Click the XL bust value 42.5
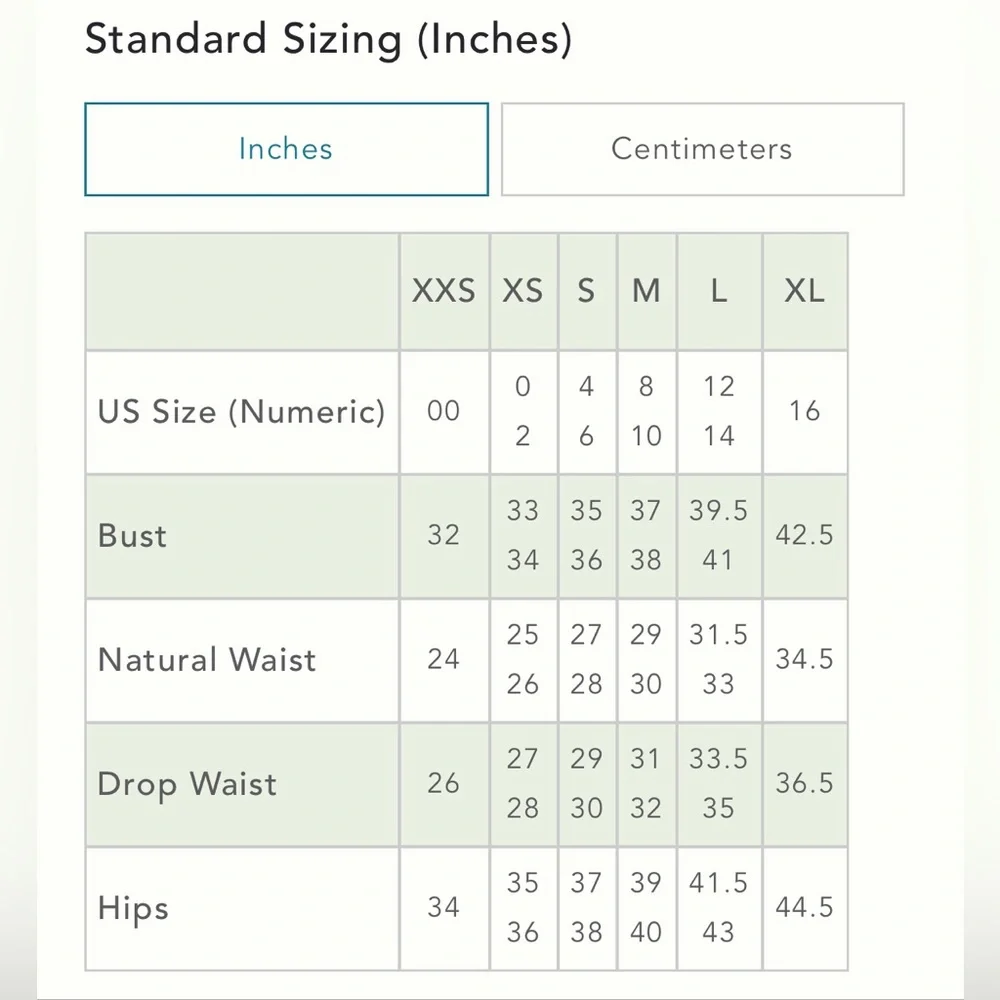 pos(805,535)
